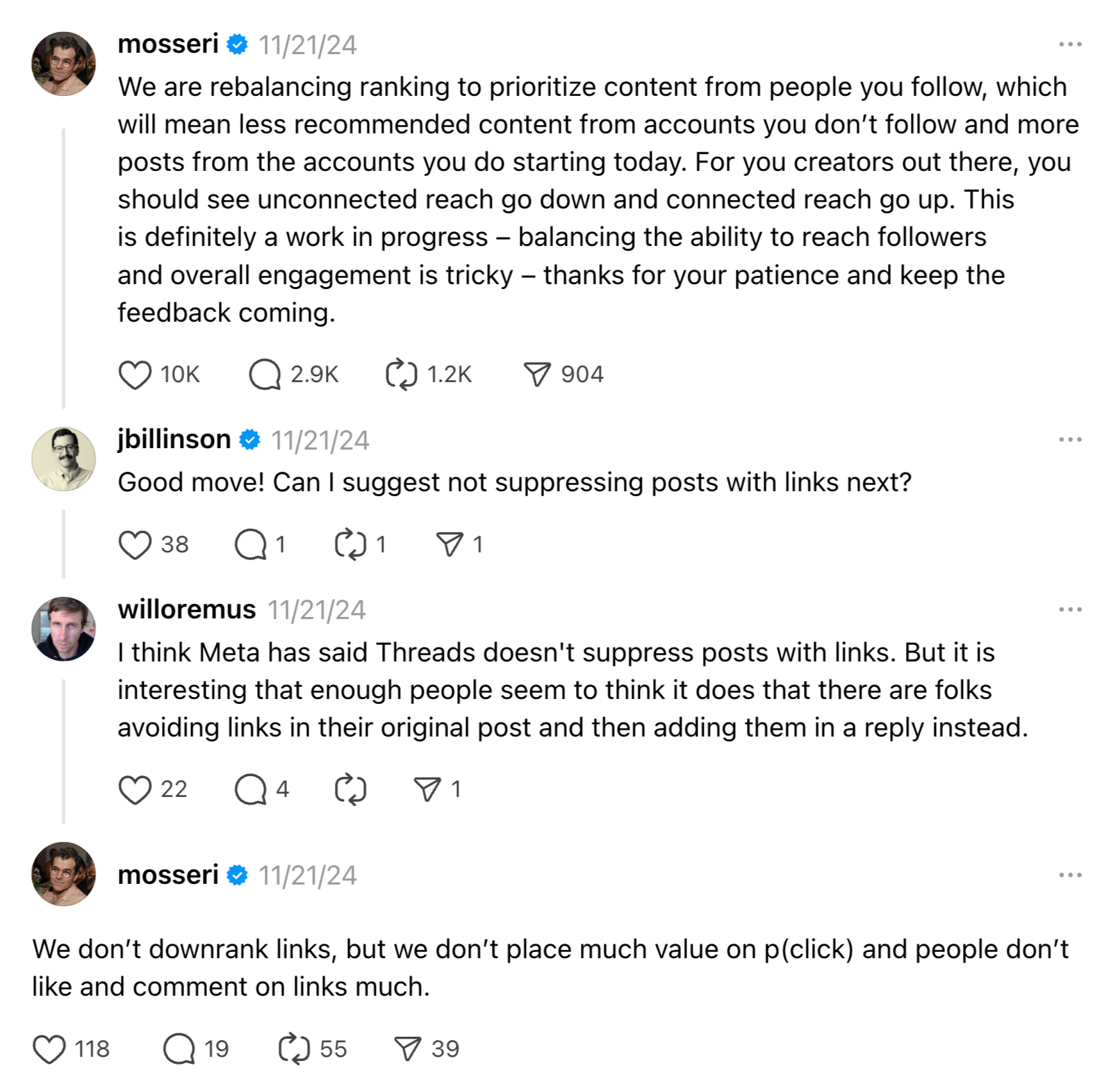
Task: Repost jbillinson's reply
Action: click(350, 545)
